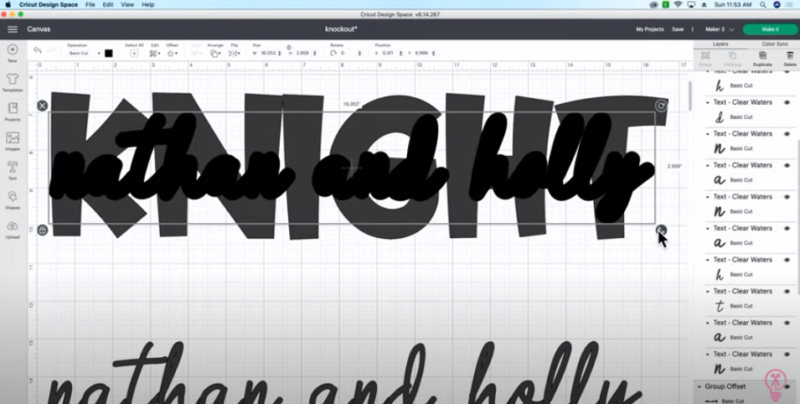Click the lock handle on selection box

[42, 230]
